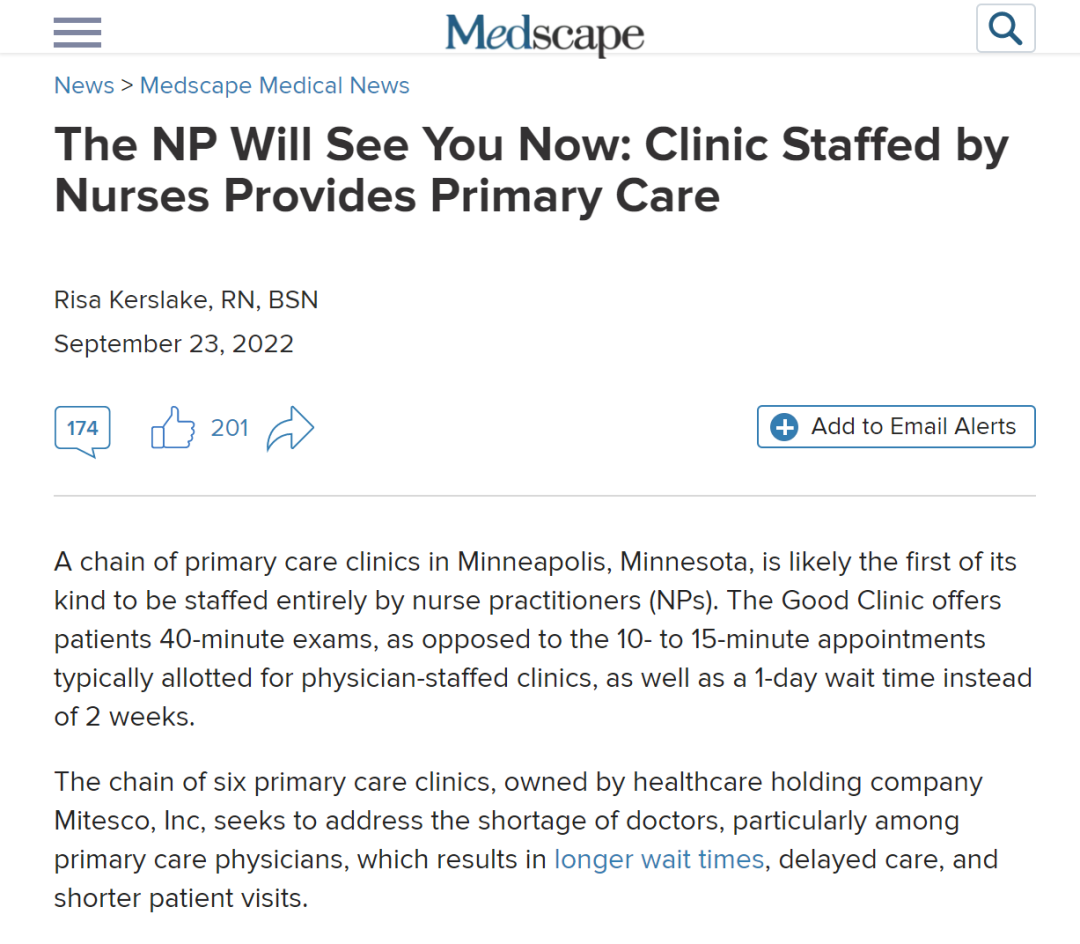Click Add to Email Alerts button
The height and width of the screenshot is (944, 1080).
tap(896, 427)
